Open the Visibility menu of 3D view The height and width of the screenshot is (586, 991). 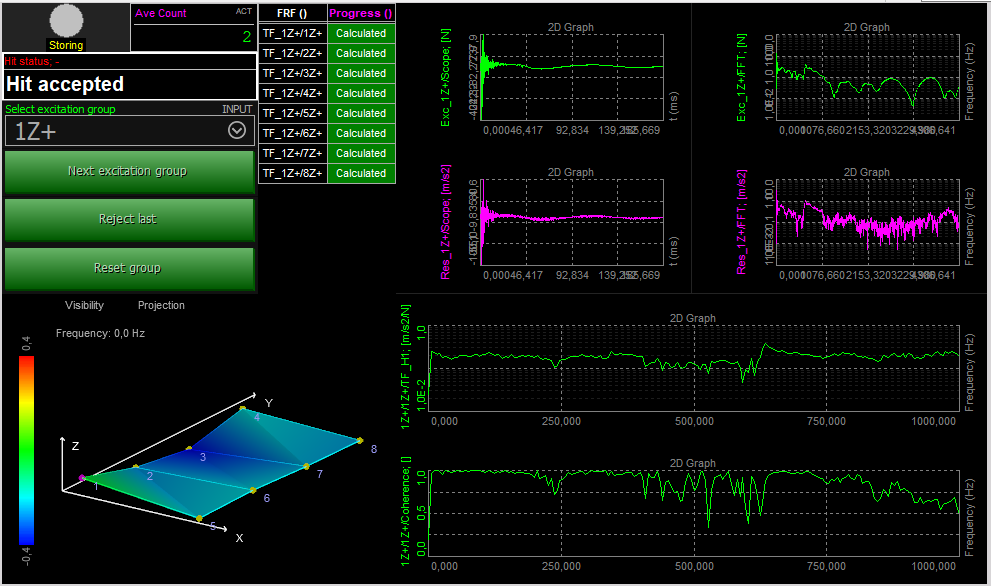(84, 305)
